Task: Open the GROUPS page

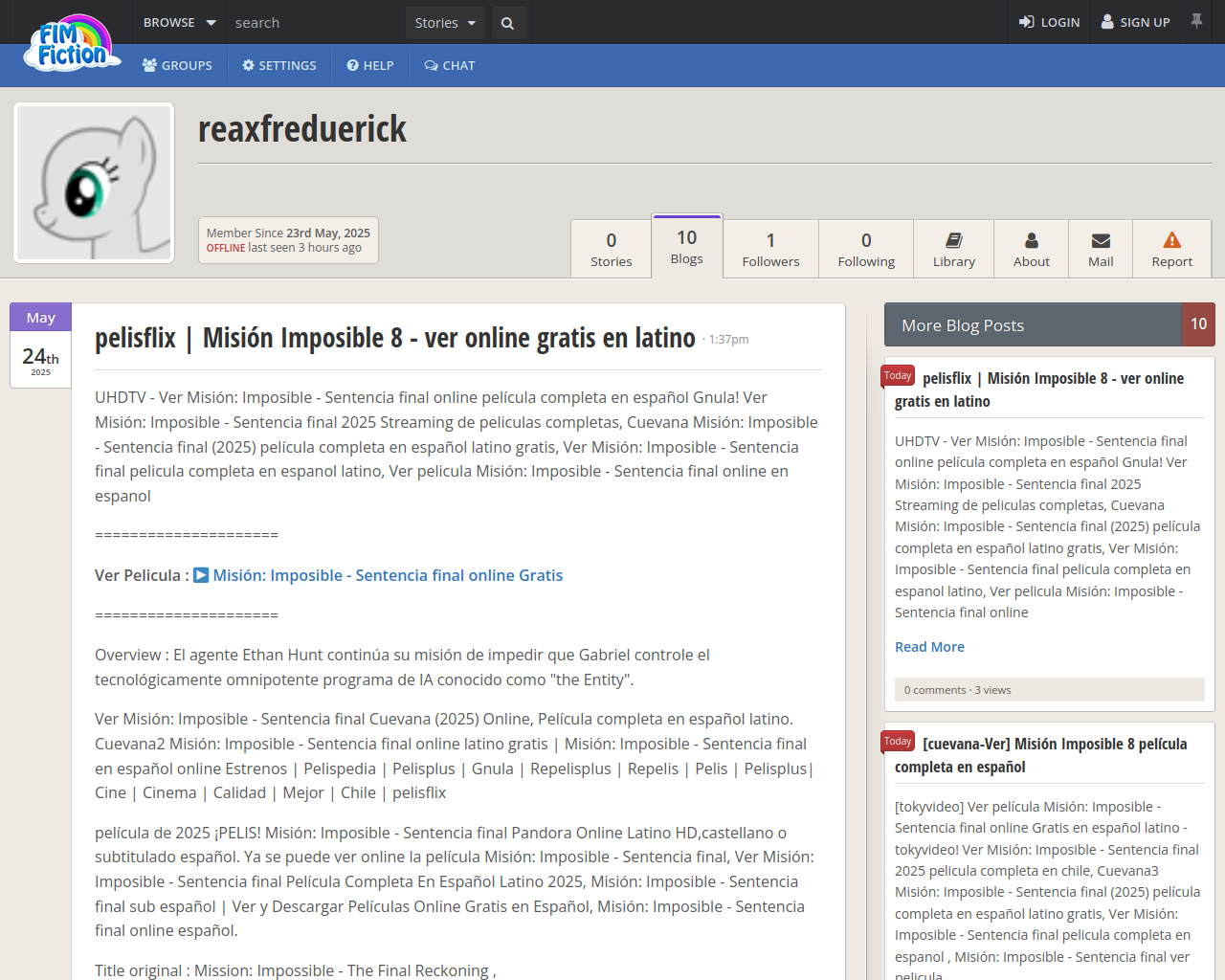Action: click(177, 65)
